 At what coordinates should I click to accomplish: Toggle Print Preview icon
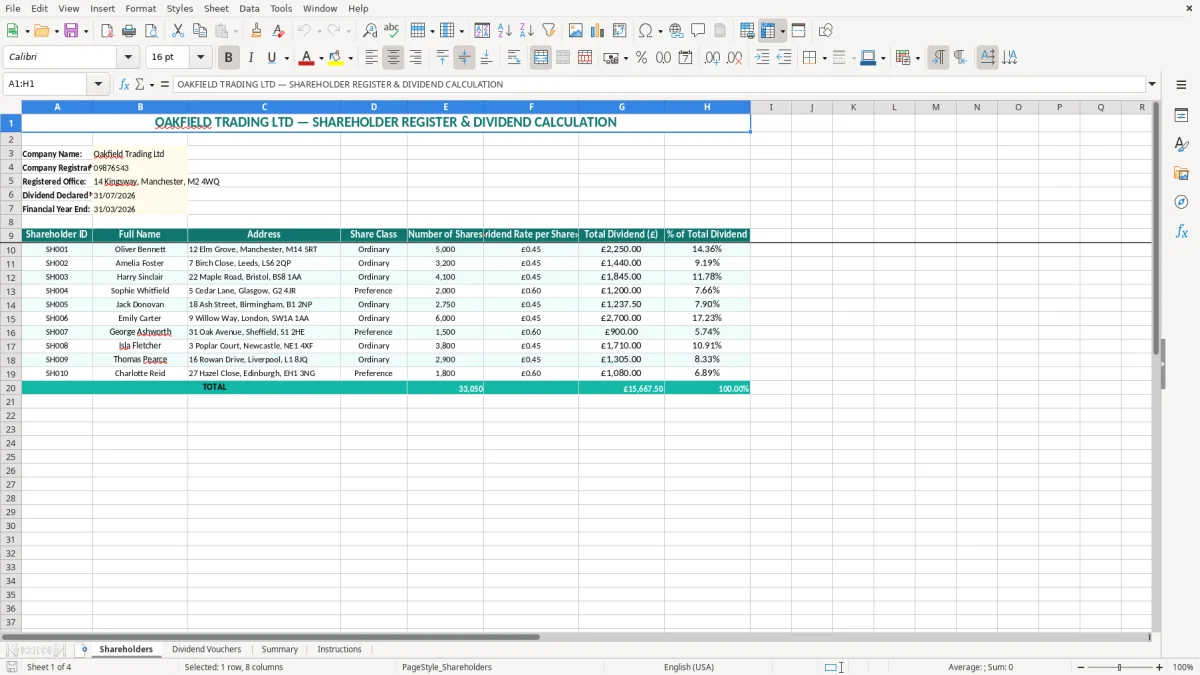pos(150,31)
